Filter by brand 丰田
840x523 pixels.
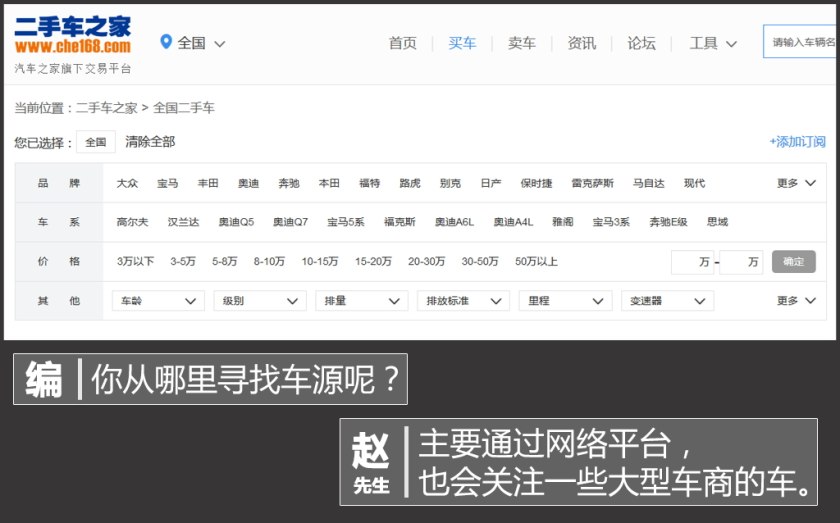208,183
